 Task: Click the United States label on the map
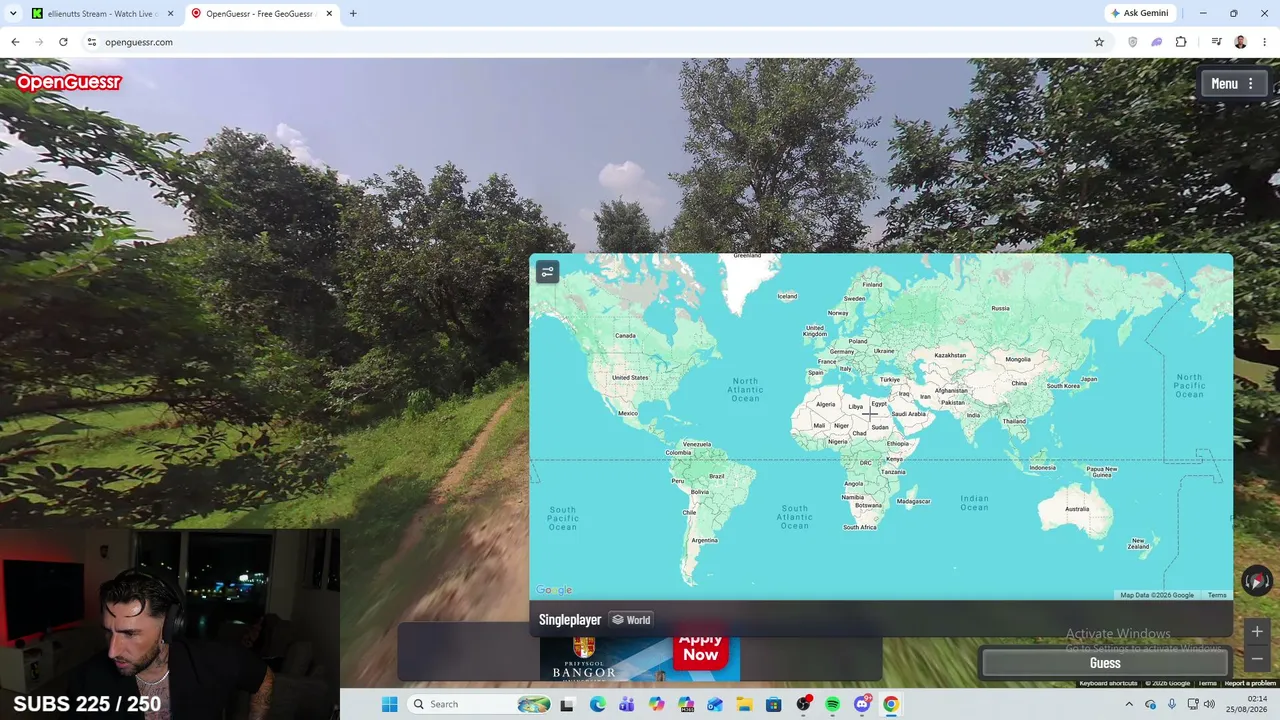630,377
